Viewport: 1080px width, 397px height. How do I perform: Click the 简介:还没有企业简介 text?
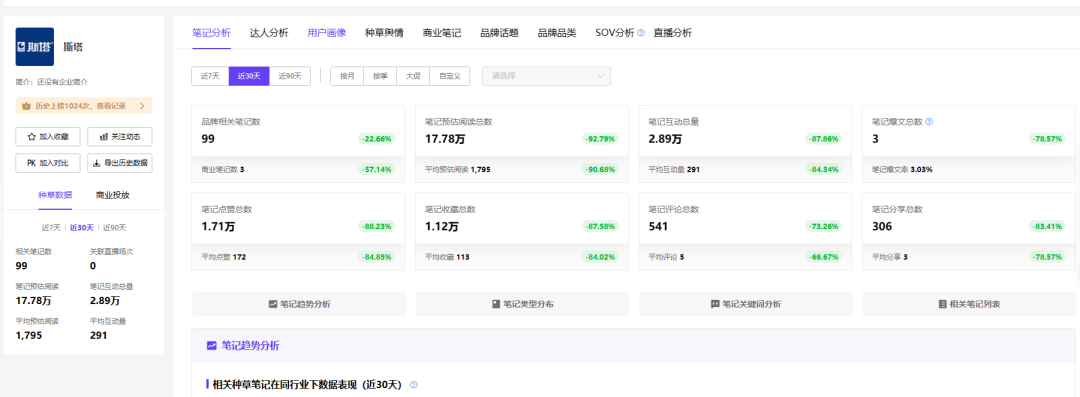click(x=52, y=82)
